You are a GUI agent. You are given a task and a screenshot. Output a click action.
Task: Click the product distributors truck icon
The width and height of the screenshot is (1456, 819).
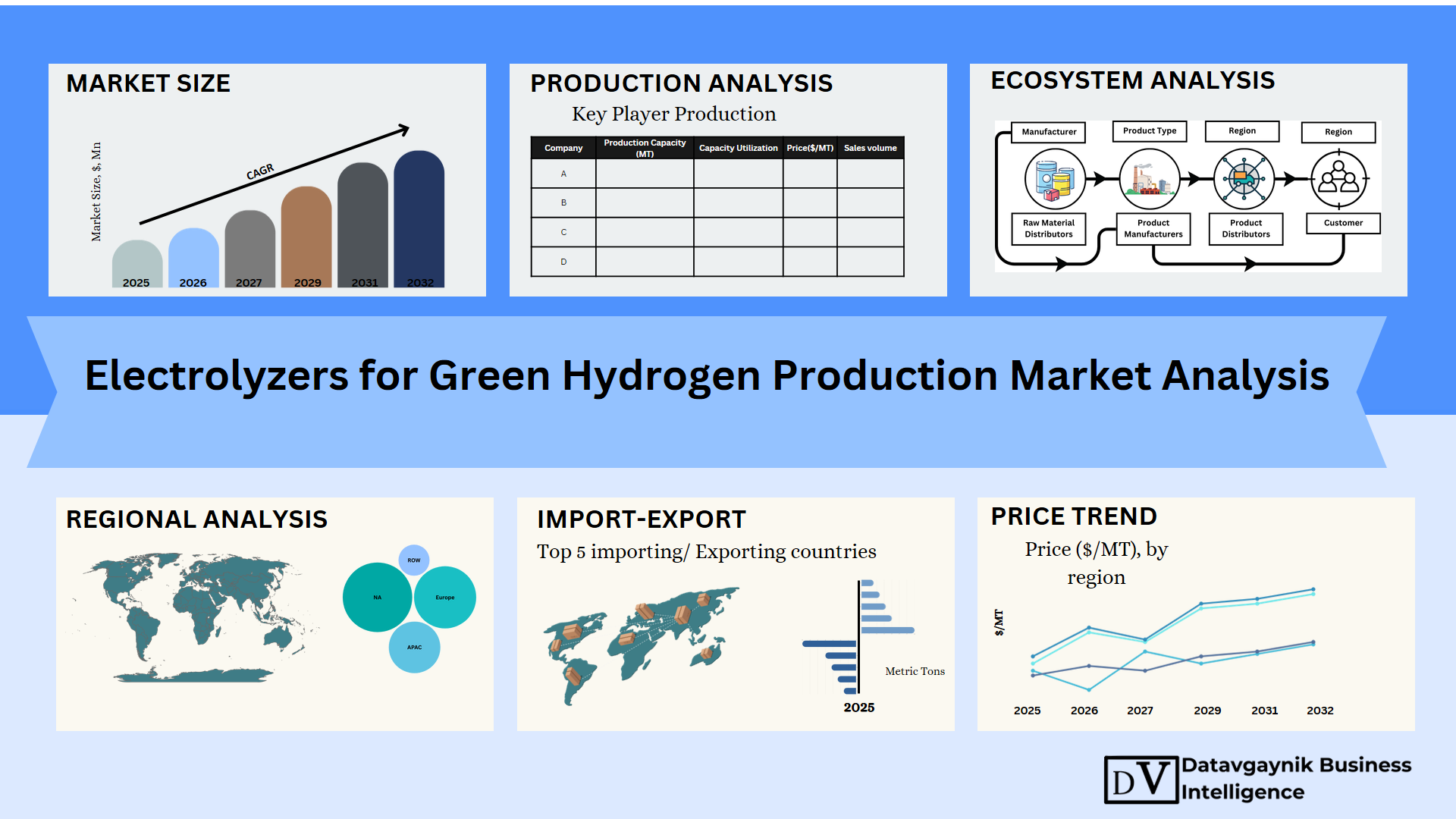(x=1244, y=180)
